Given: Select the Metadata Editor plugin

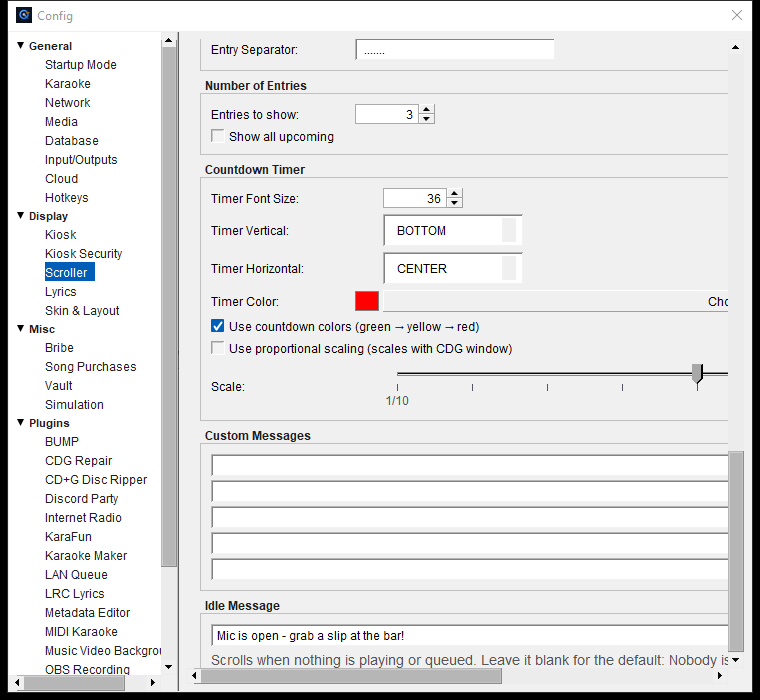Looking at the screenshot, I should (x=87, y=612).
